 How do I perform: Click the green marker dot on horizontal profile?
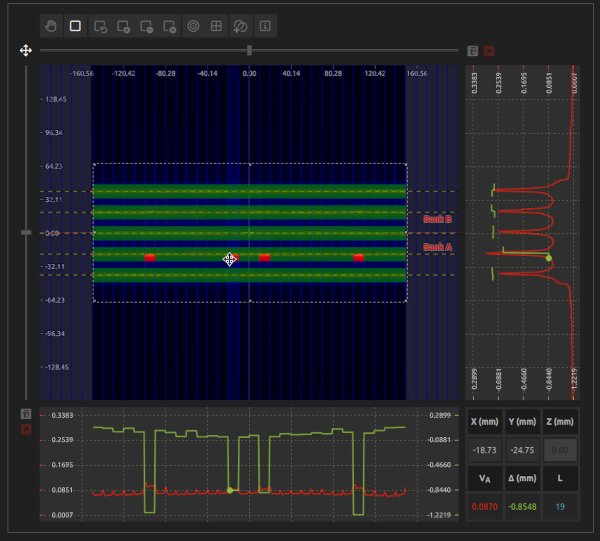click(230, 490)
